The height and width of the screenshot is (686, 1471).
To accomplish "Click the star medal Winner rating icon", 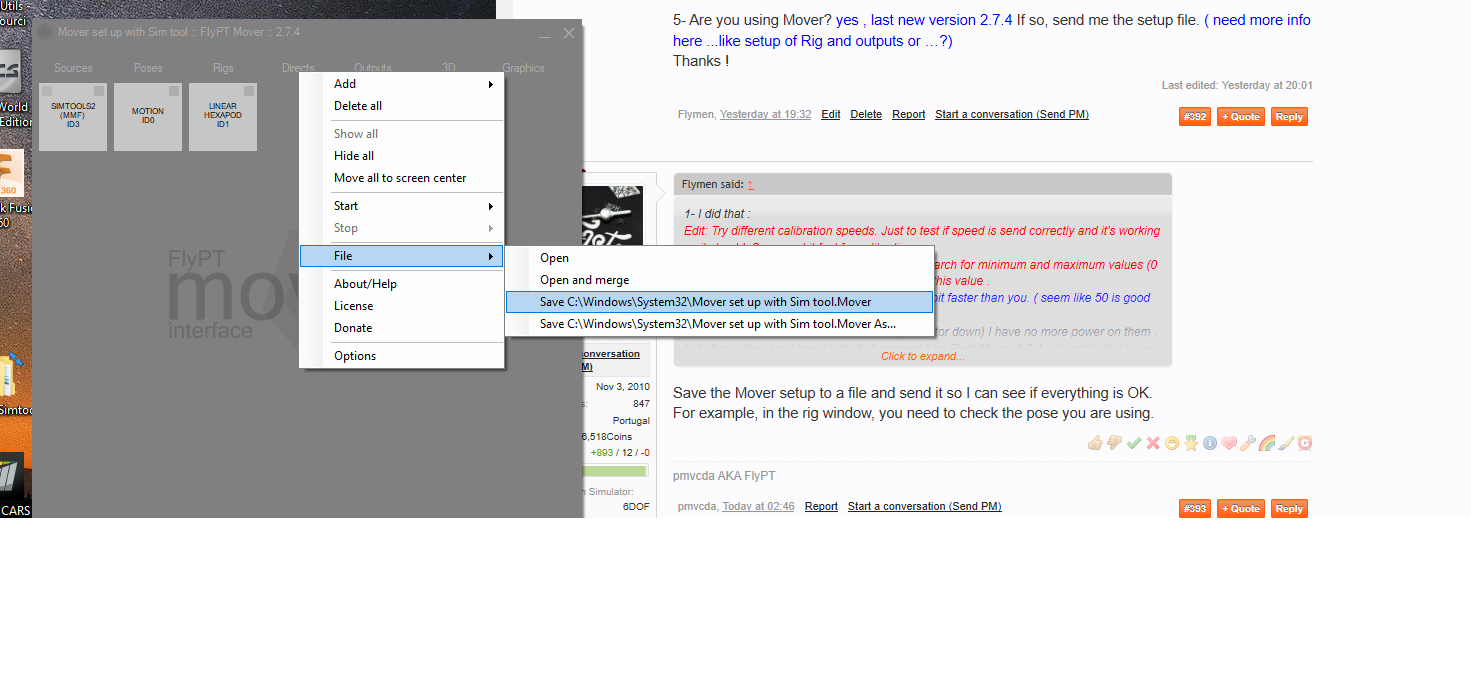I will (1191, 443).
